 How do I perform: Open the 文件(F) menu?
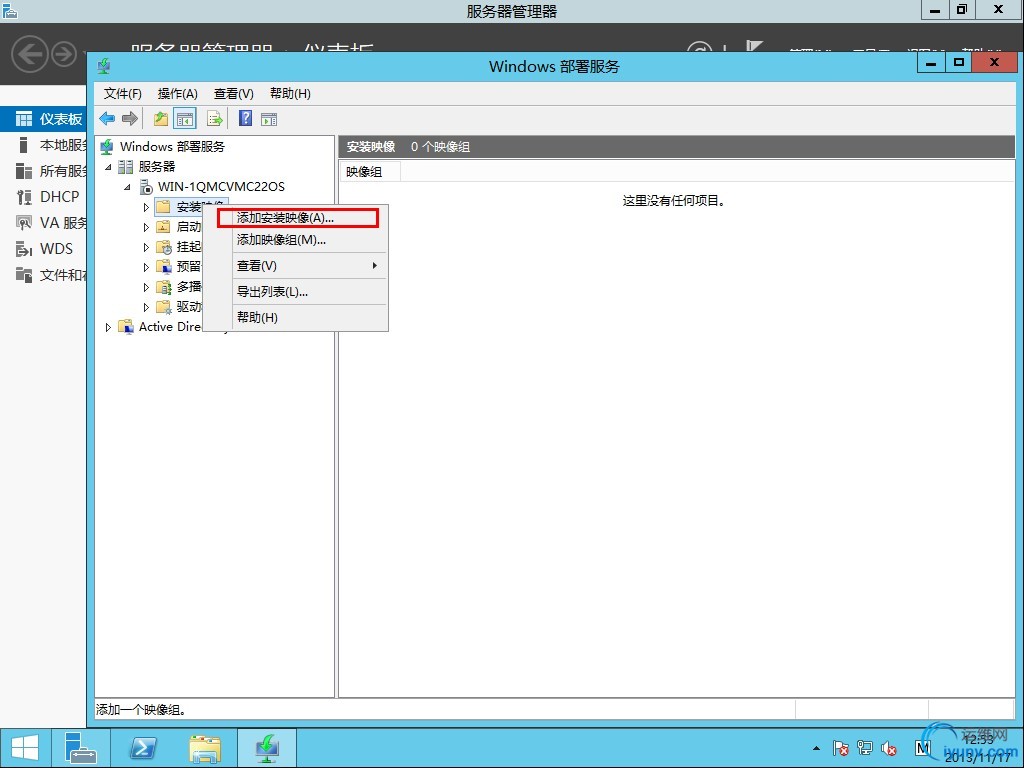pos(123,93)
